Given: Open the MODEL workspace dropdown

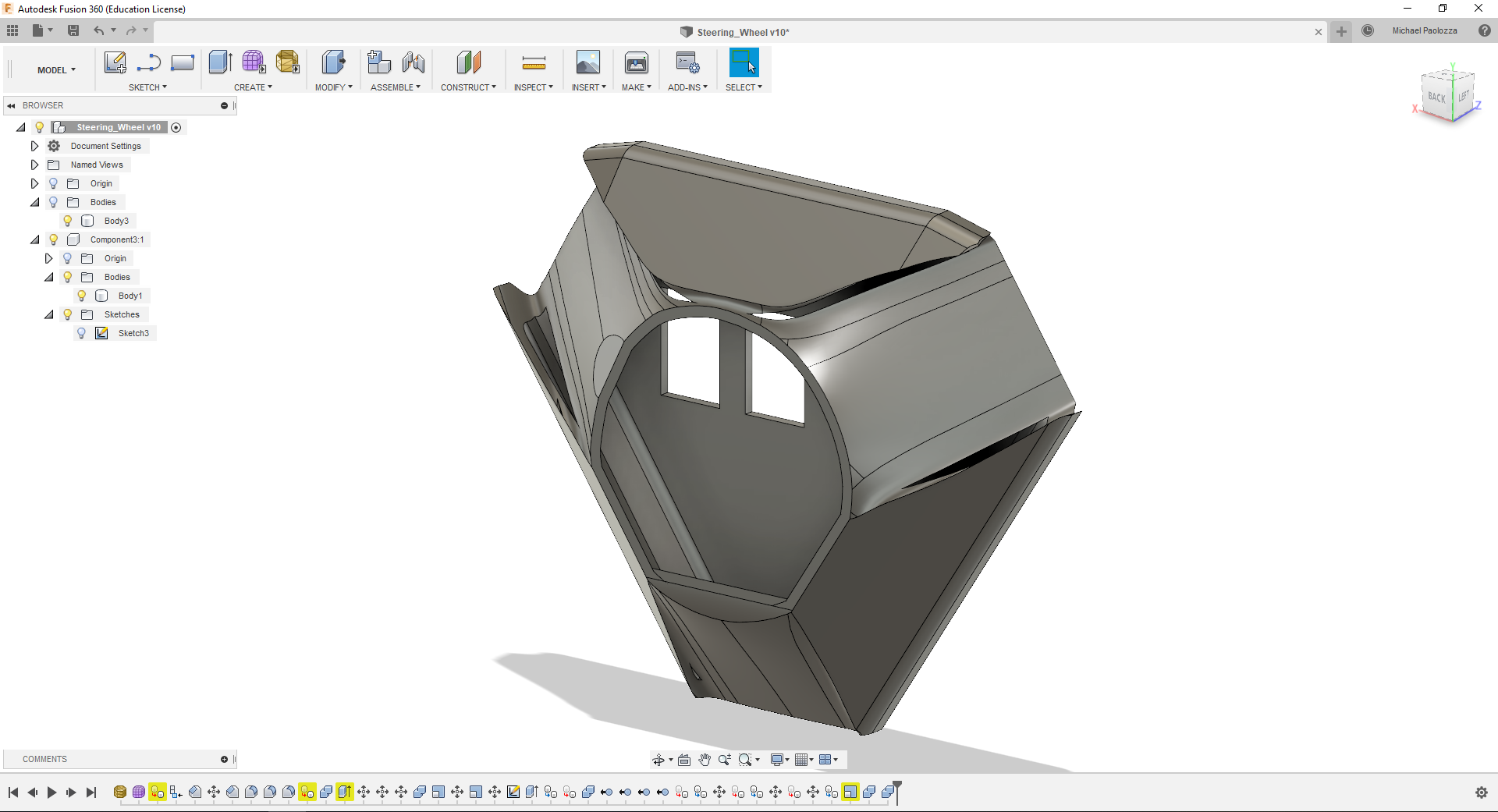Looking at the screenshot, I should [56, 70].
